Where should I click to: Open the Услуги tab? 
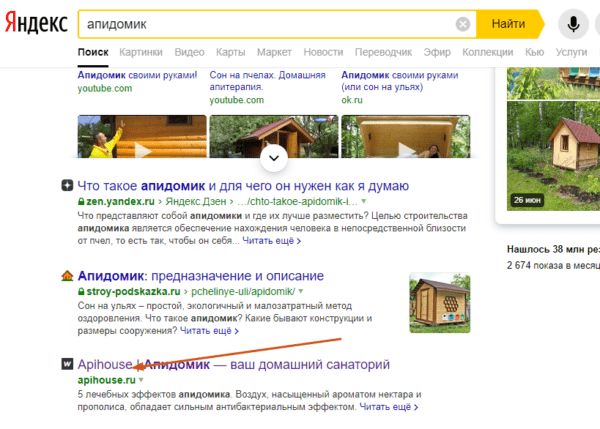(571, 52)
